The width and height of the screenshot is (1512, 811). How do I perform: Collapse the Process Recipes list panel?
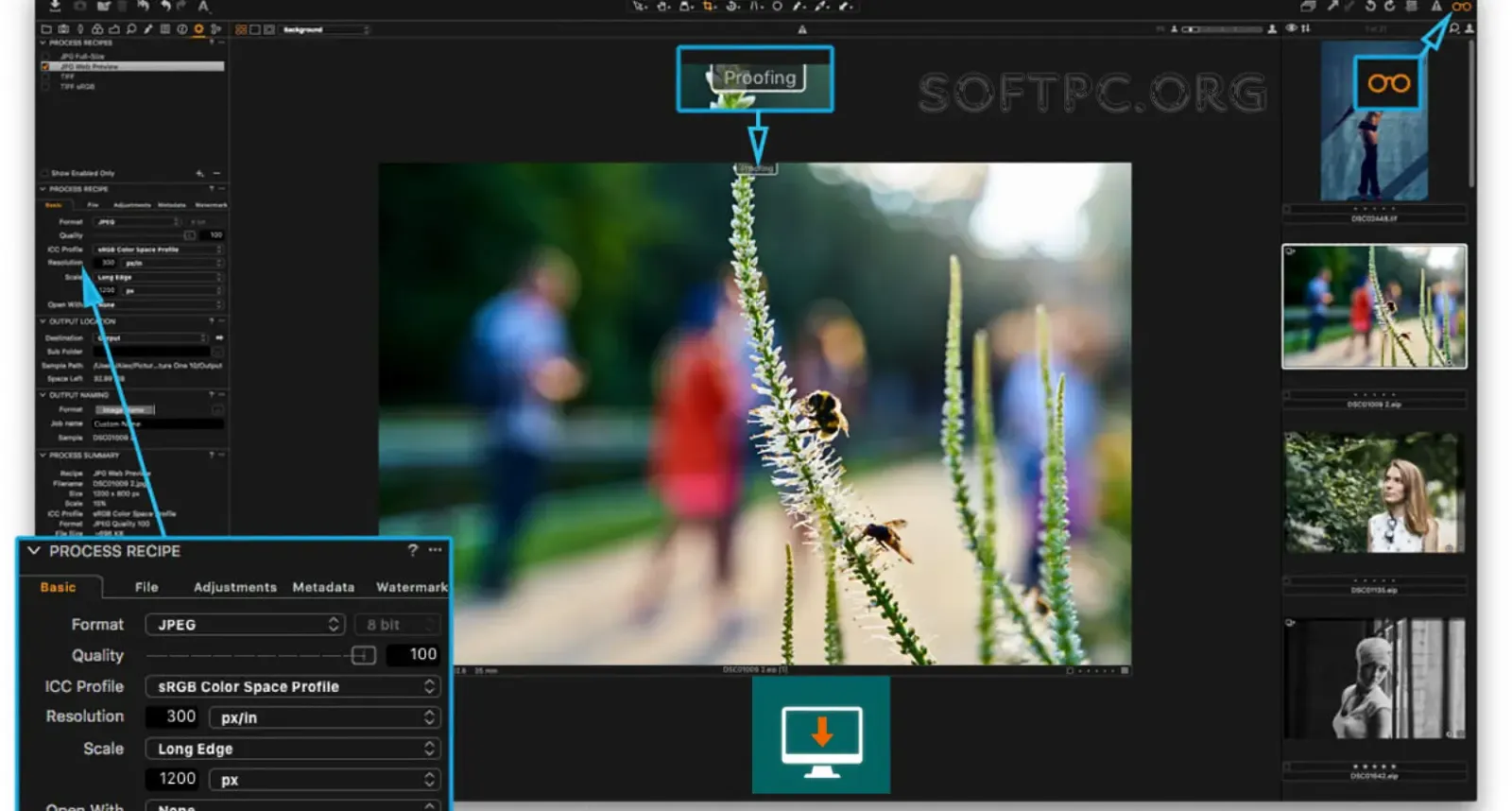43,43
